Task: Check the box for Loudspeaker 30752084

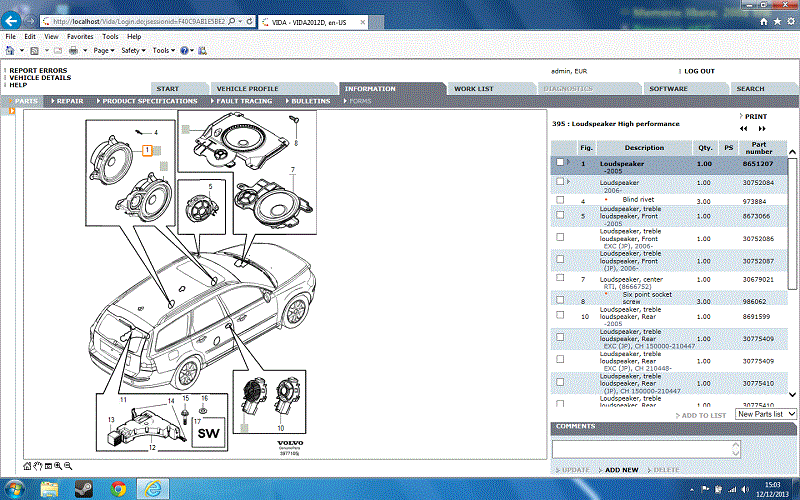Action: tap(560, 181)
